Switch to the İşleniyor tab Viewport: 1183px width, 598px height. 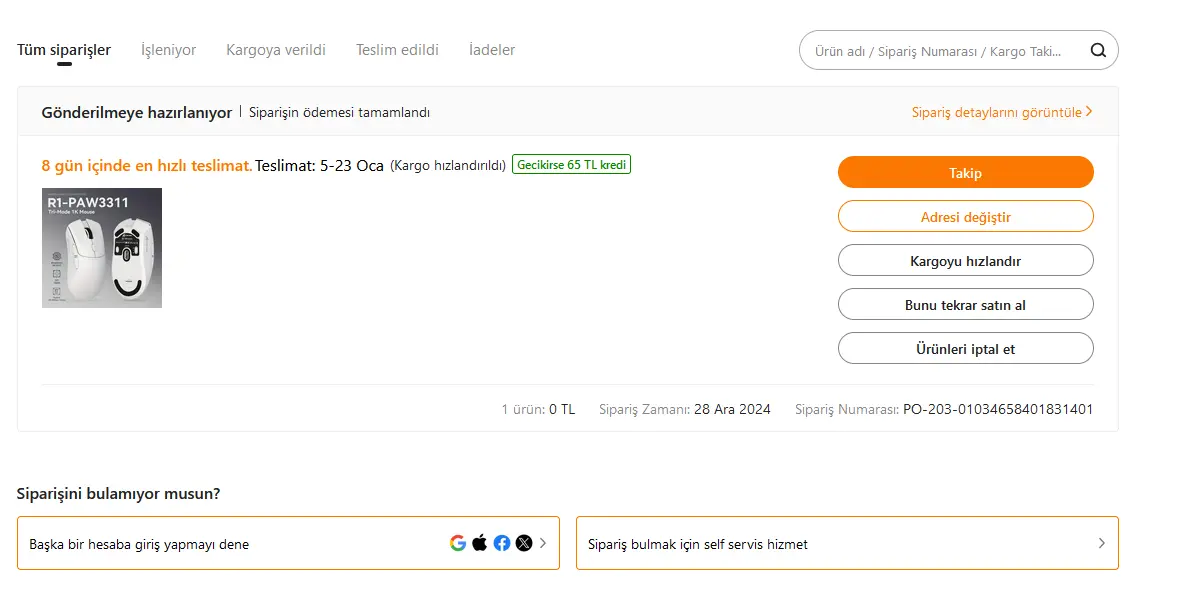coord(168,50)
